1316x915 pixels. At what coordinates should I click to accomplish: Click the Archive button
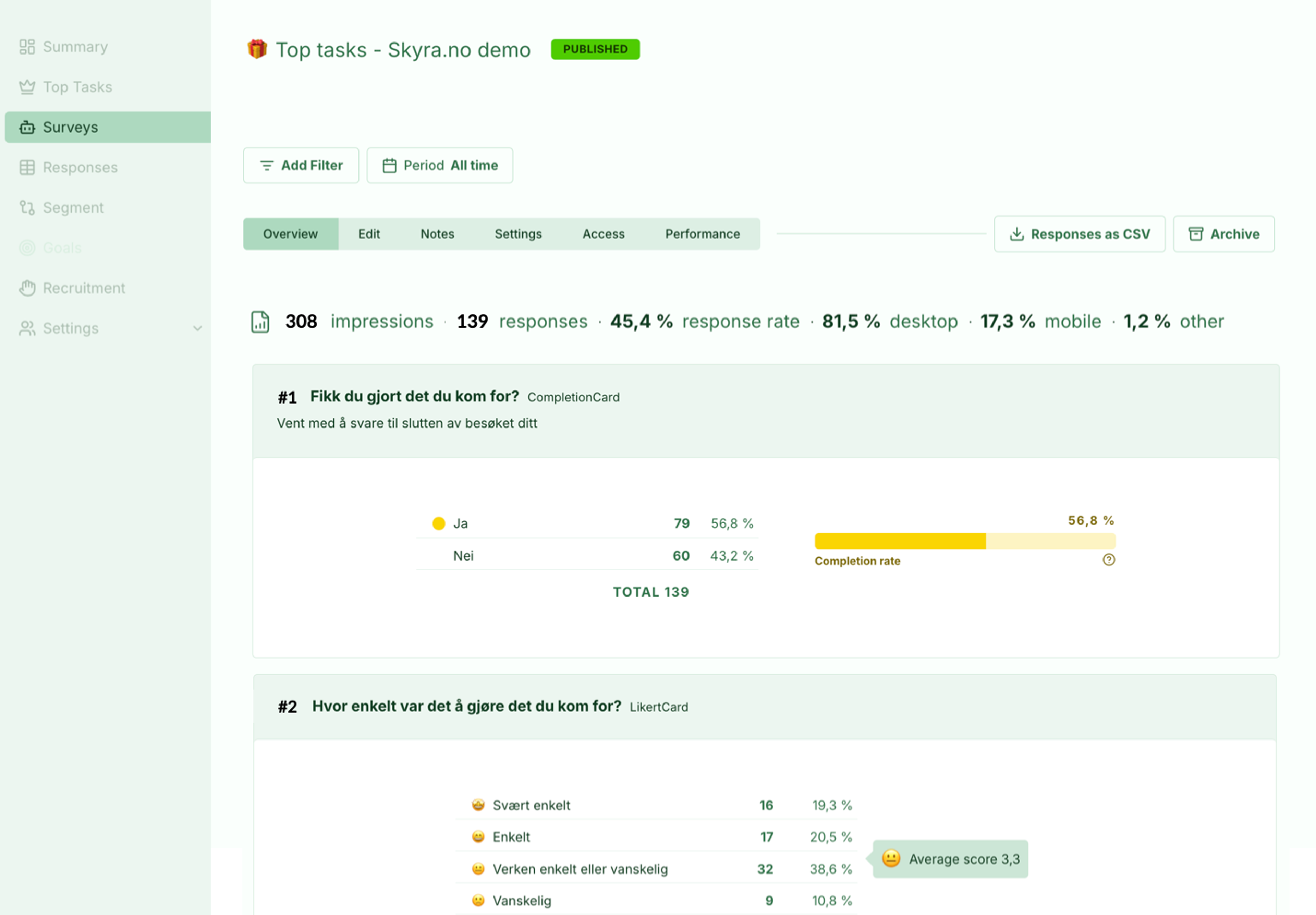tap(1224, 234)
